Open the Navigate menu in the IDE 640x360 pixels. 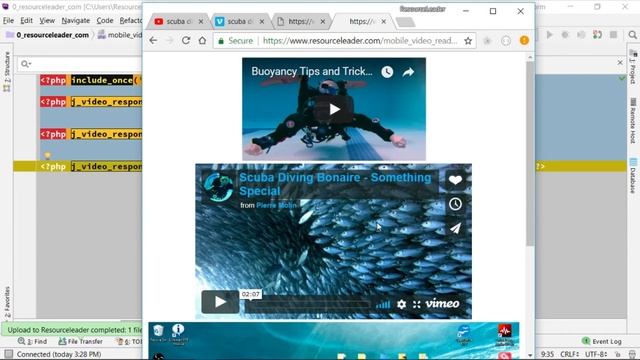coord(76,20)
